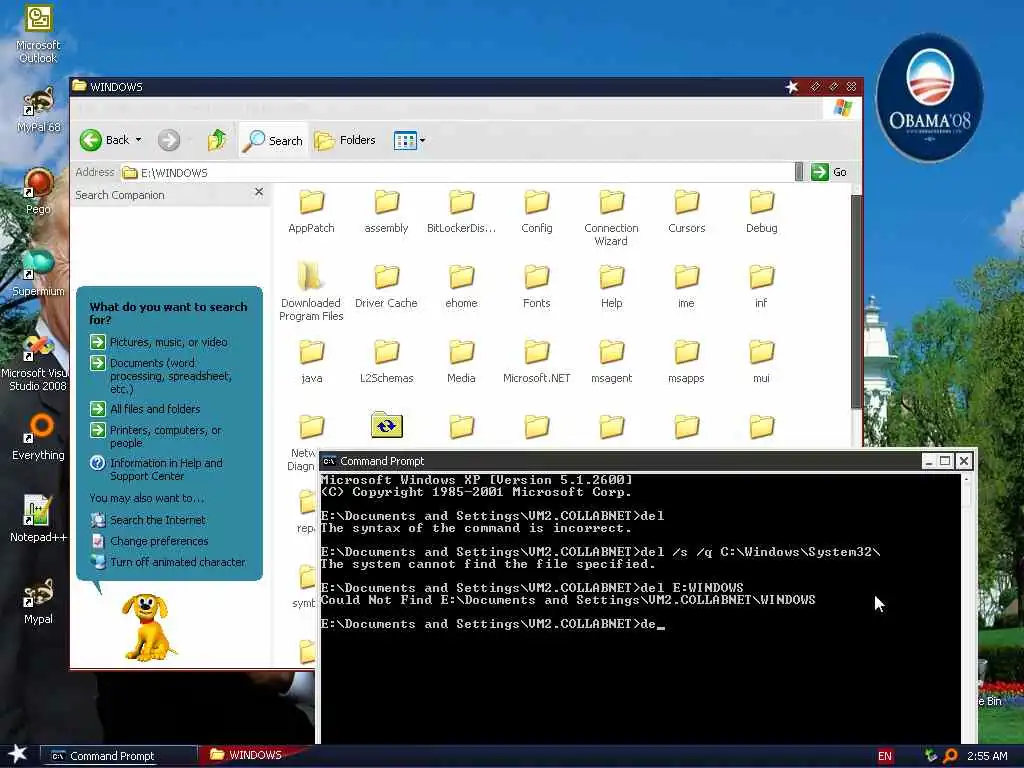1024x768 pixels.
Task: Click the Supermium desktop shortcut
Action: 38,273
